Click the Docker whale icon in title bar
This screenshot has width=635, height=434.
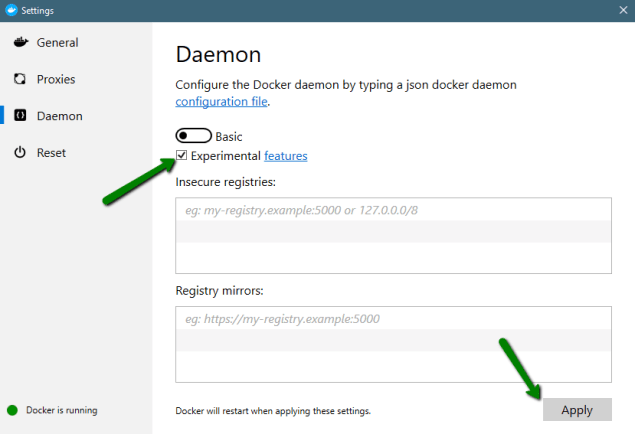click(x=11, y=10)
